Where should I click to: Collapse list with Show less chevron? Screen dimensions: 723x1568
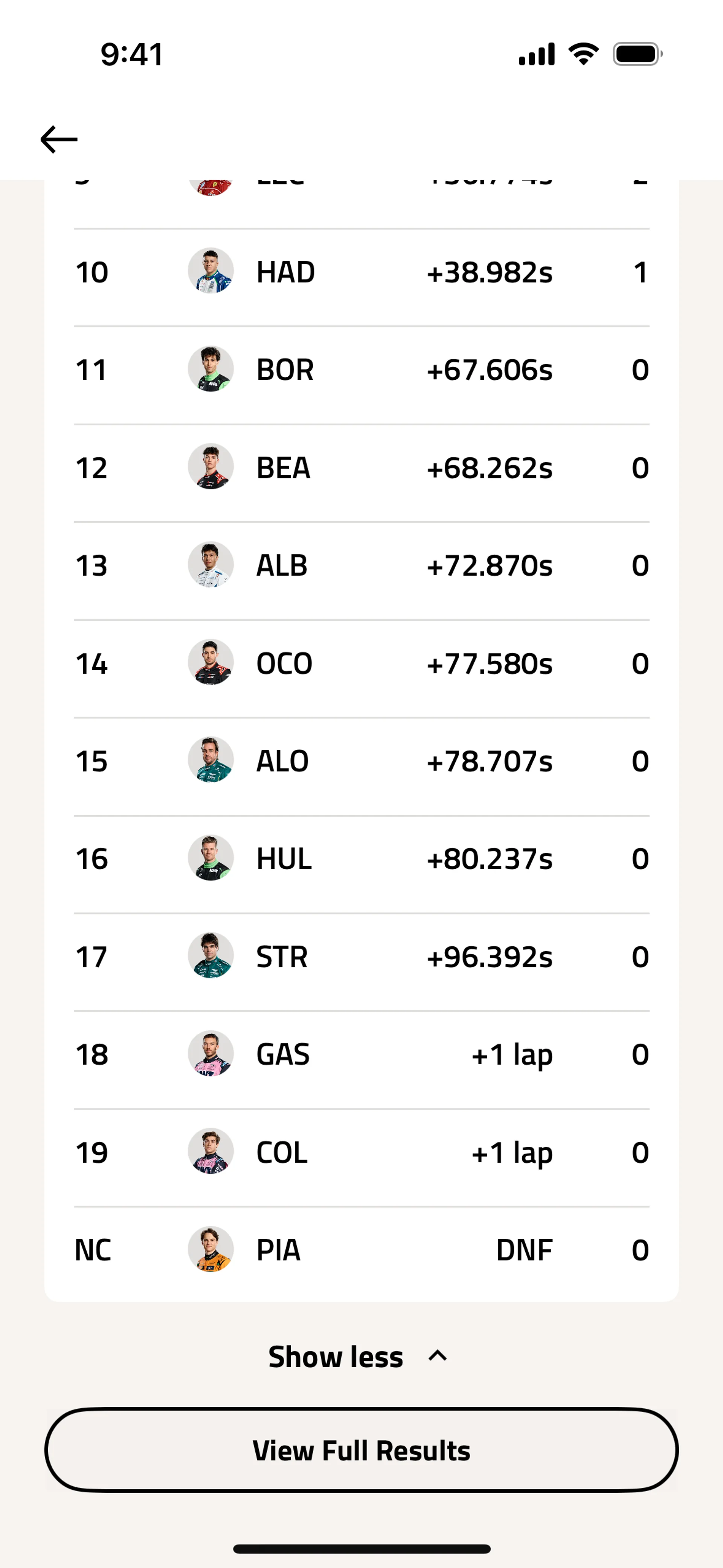click(438, 1356)
